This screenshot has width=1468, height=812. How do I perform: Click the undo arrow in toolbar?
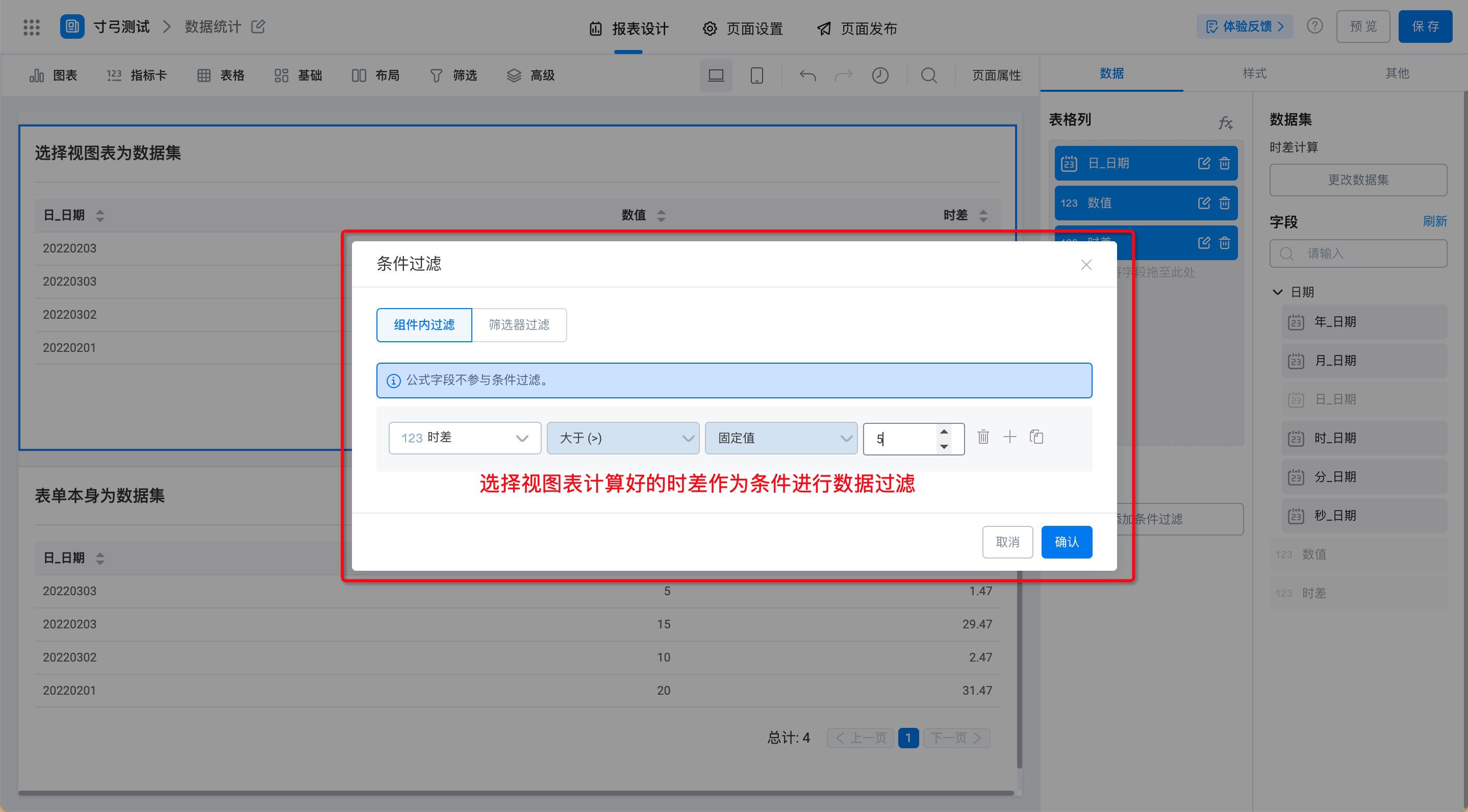click(807, 75)
